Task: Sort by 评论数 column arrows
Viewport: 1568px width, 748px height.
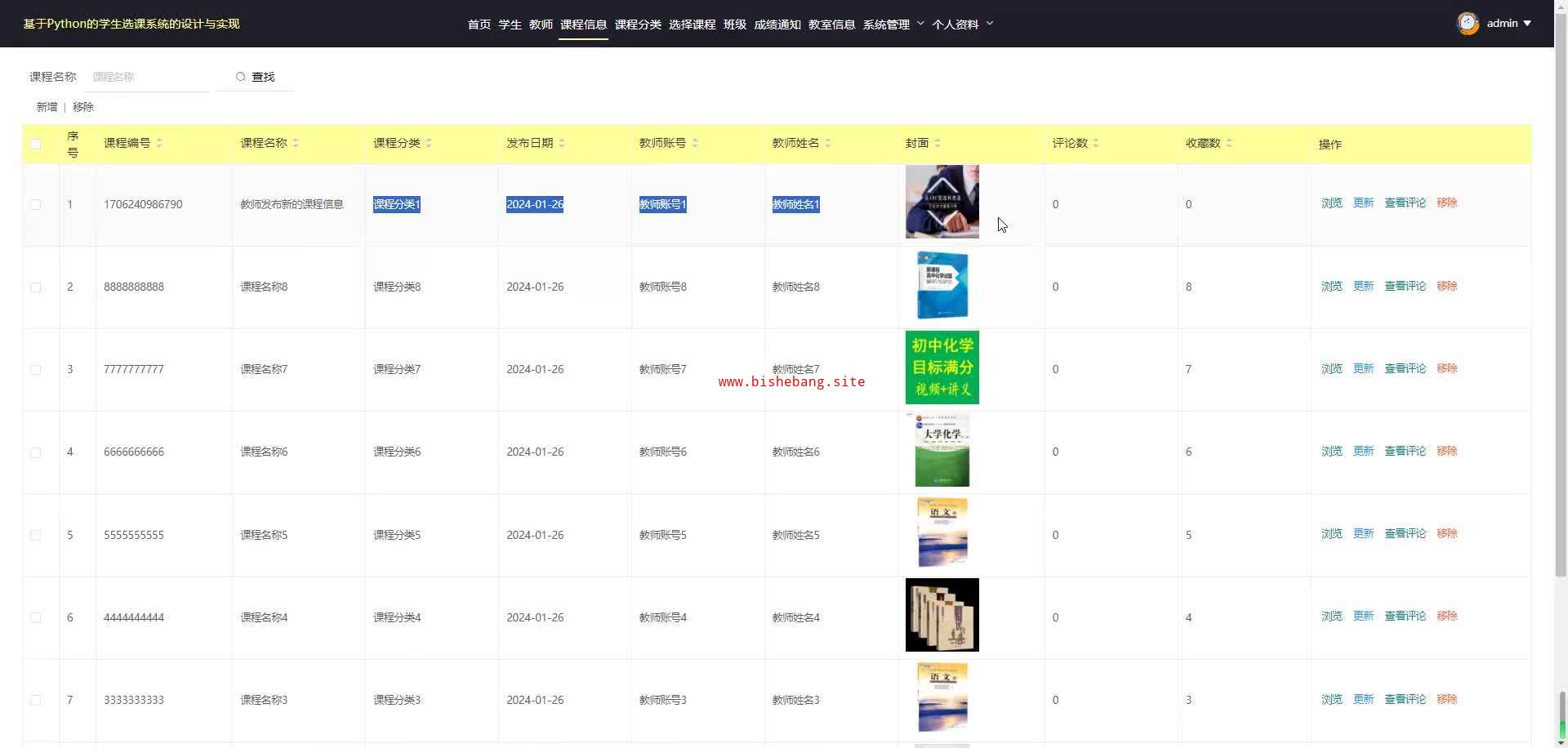Action: (x=1096, y=143)
